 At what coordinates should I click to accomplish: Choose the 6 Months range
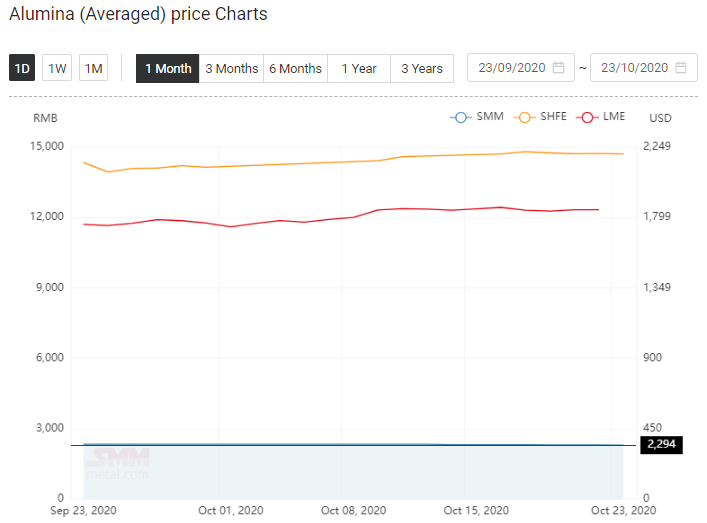pyautogui.click(x=295, y=69)
